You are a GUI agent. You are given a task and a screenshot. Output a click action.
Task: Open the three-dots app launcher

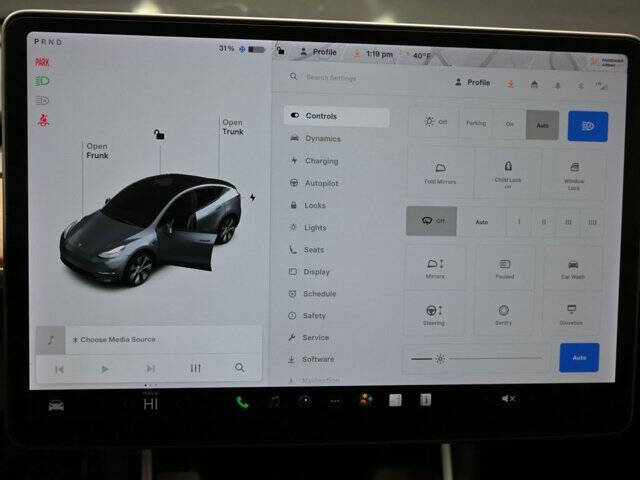(335, 401)
